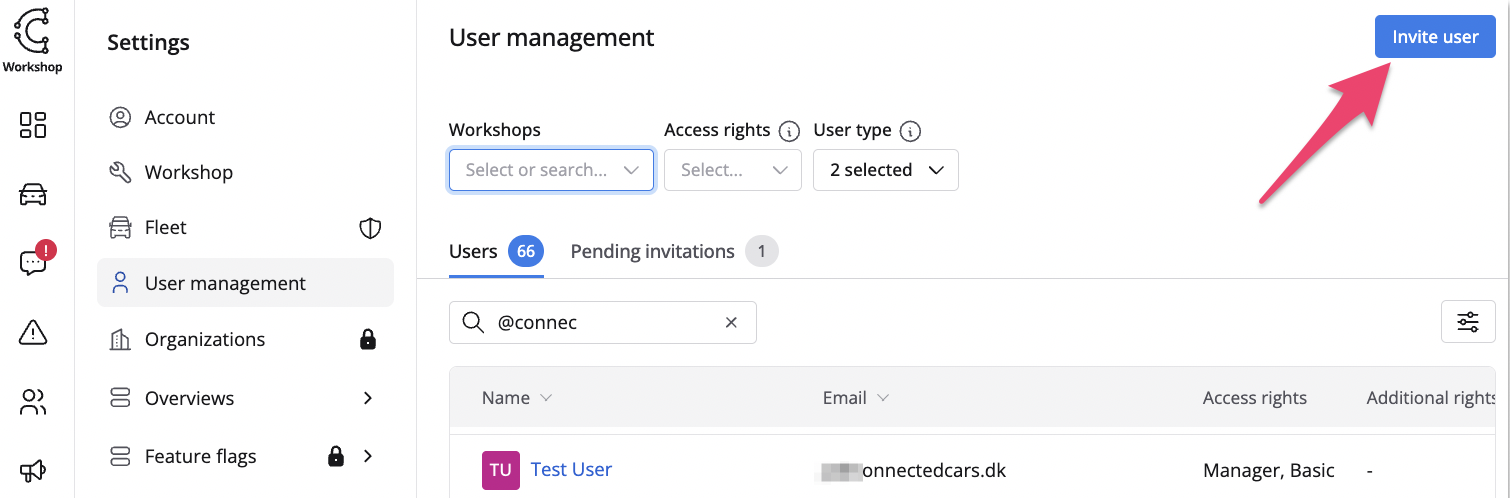Viewport: 1510px width, 498px height.
Task: Open the messages icon with red alert badge
Action: coord(33,263)
